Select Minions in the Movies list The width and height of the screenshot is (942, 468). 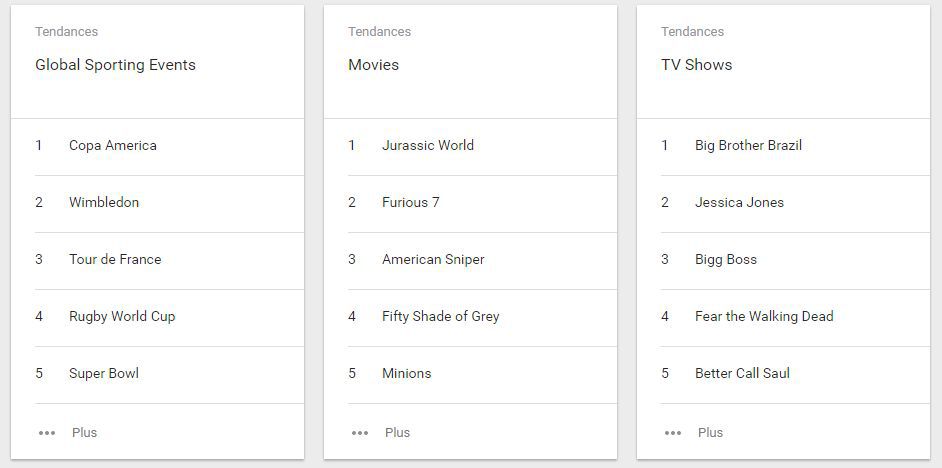click(x=406, y=374)
